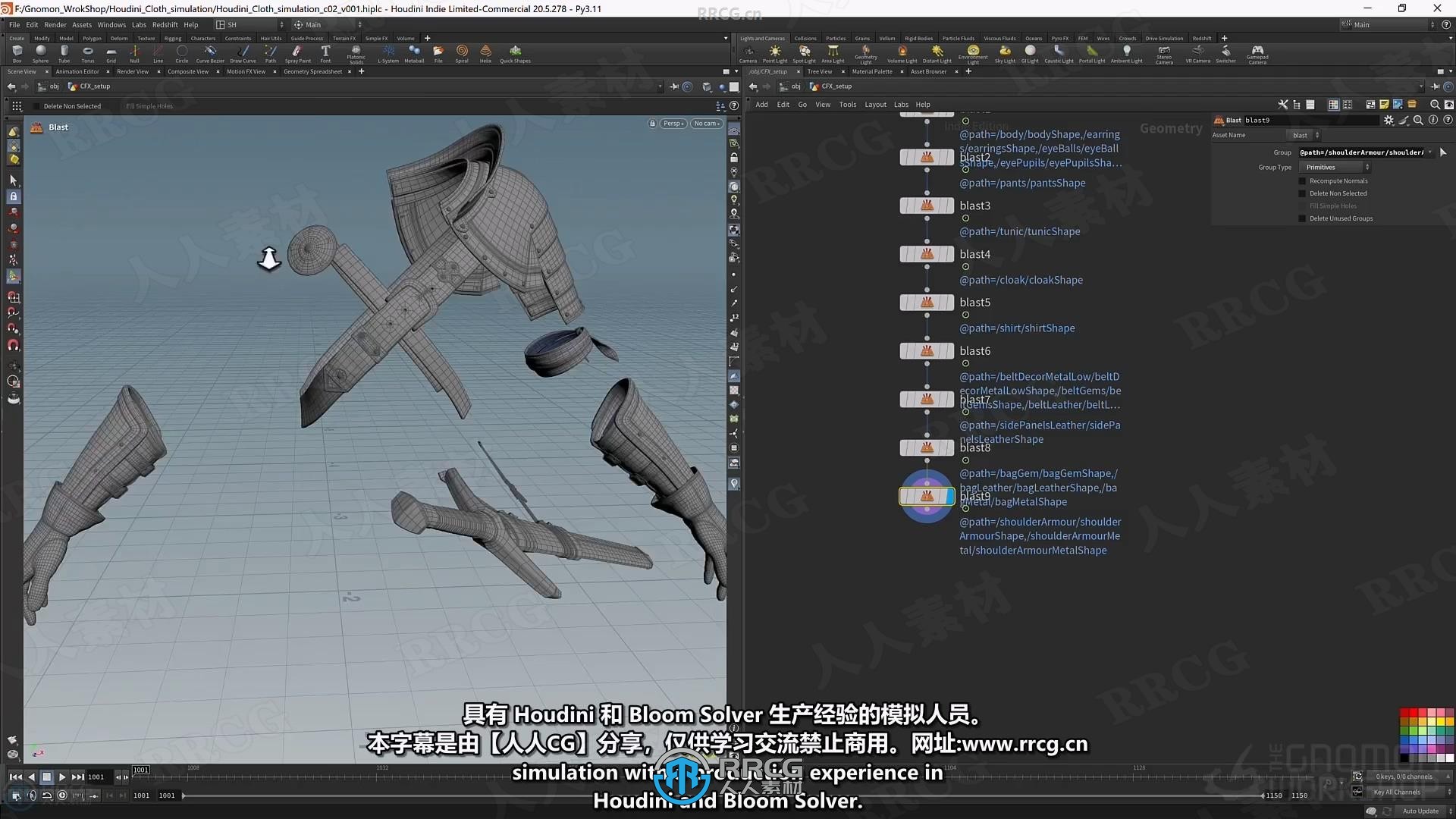Select the Grid shelf tool
Image resolution: width=1456 pixels, height=819 pixels.
[111, 54]
